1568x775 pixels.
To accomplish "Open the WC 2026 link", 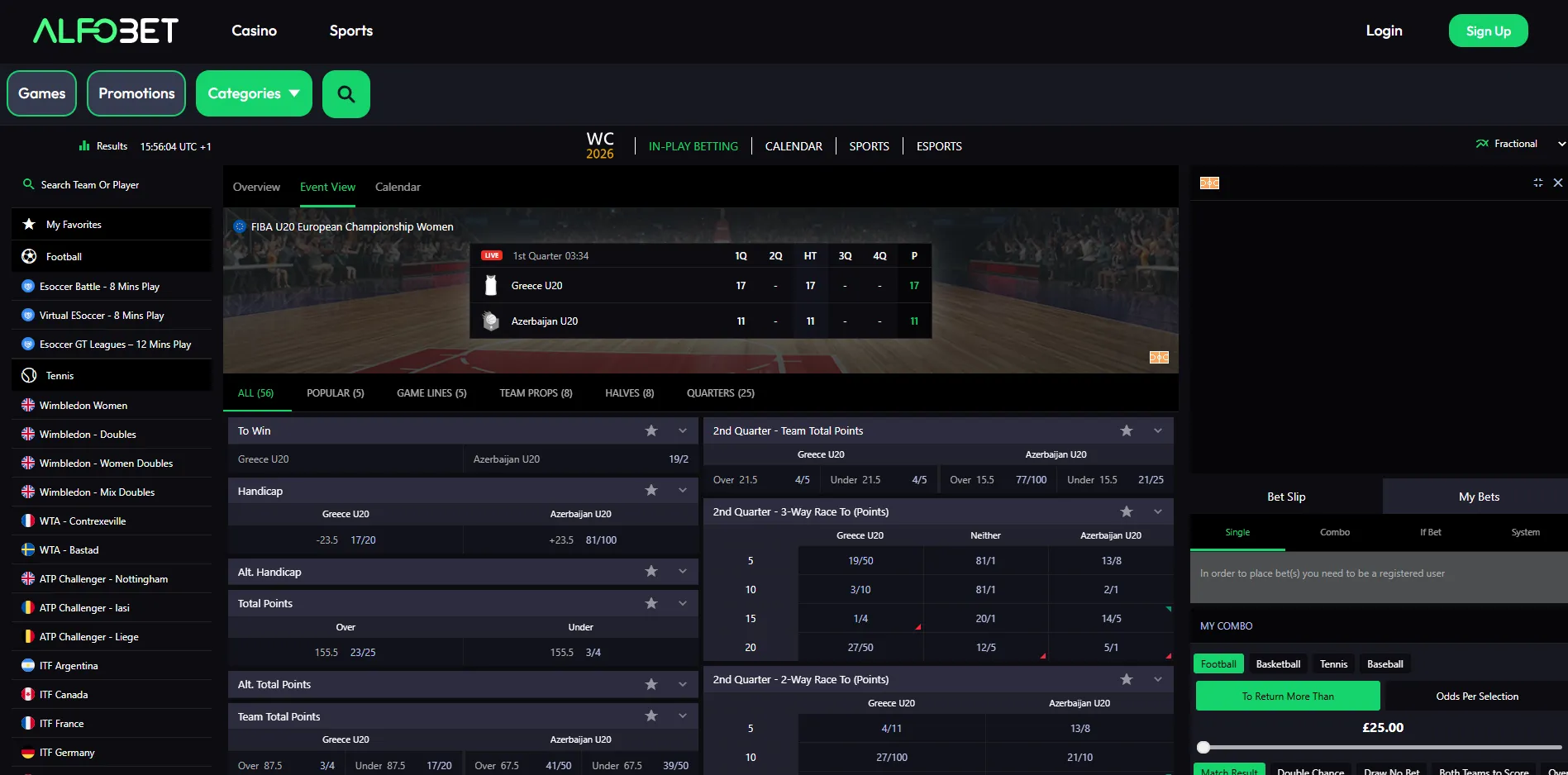I will [x=600, y=145].
